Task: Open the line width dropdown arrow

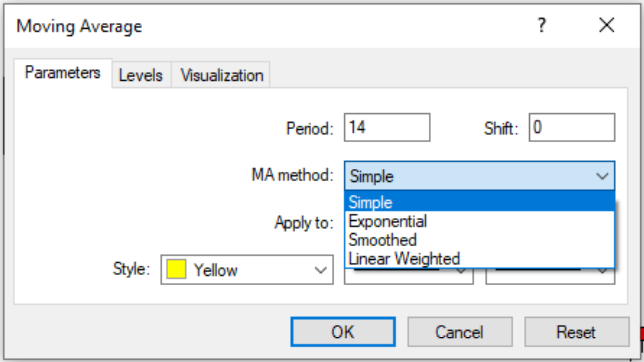Action: 603,271
